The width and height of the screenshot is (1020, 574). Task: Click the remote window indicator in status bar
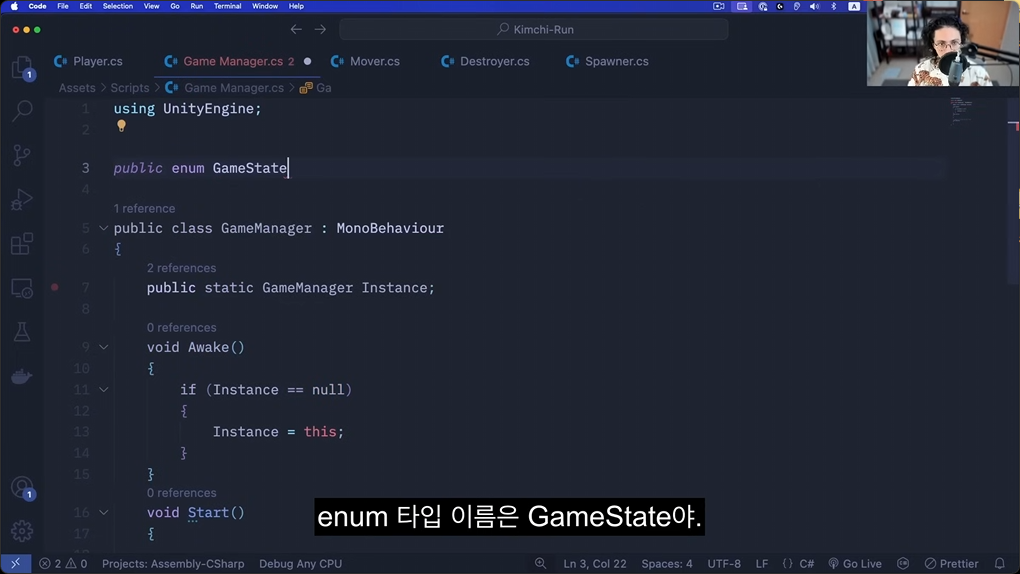click(x=16, y=564)
